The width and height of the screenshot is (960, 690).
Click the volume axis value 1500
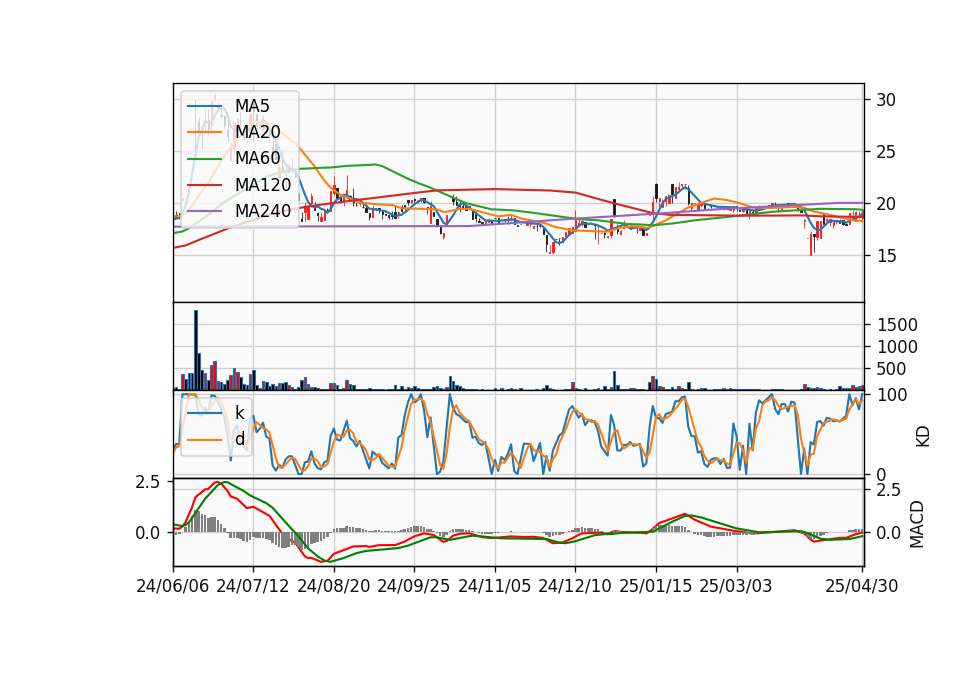tap(897, 325)
